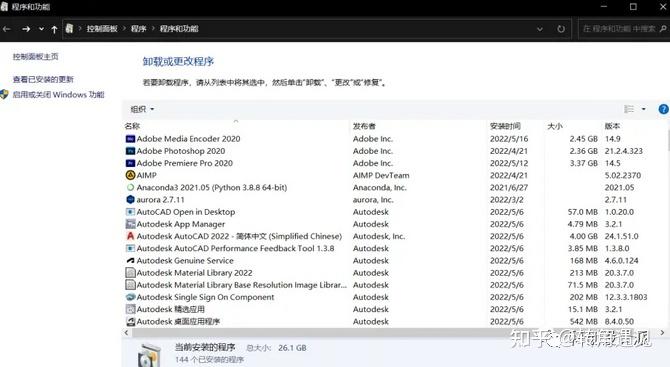Change view with the view options icon
The height and width of the screenshot is (367, 670).
629,109
